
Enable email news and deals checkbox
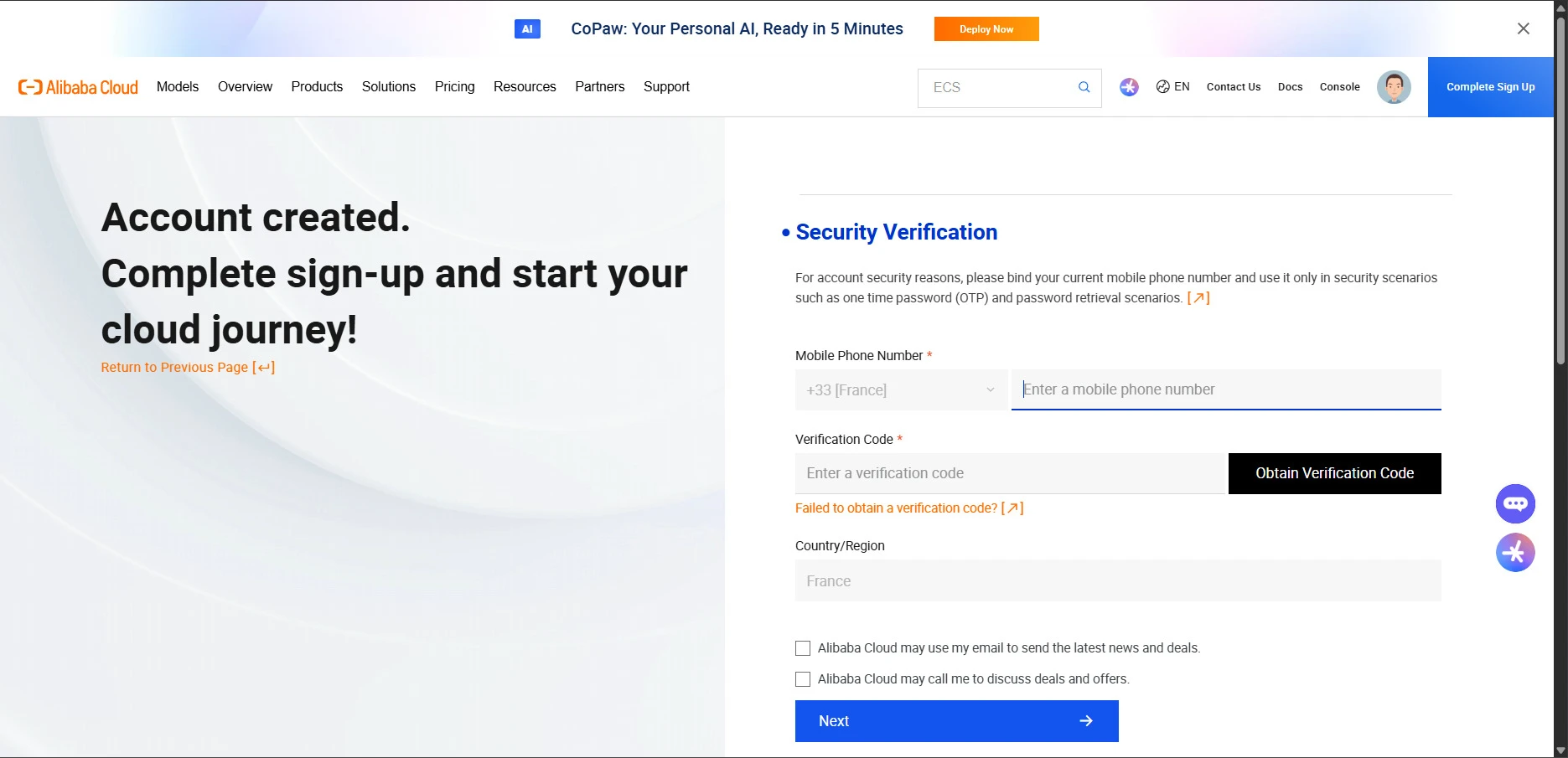tap(803, 648)
